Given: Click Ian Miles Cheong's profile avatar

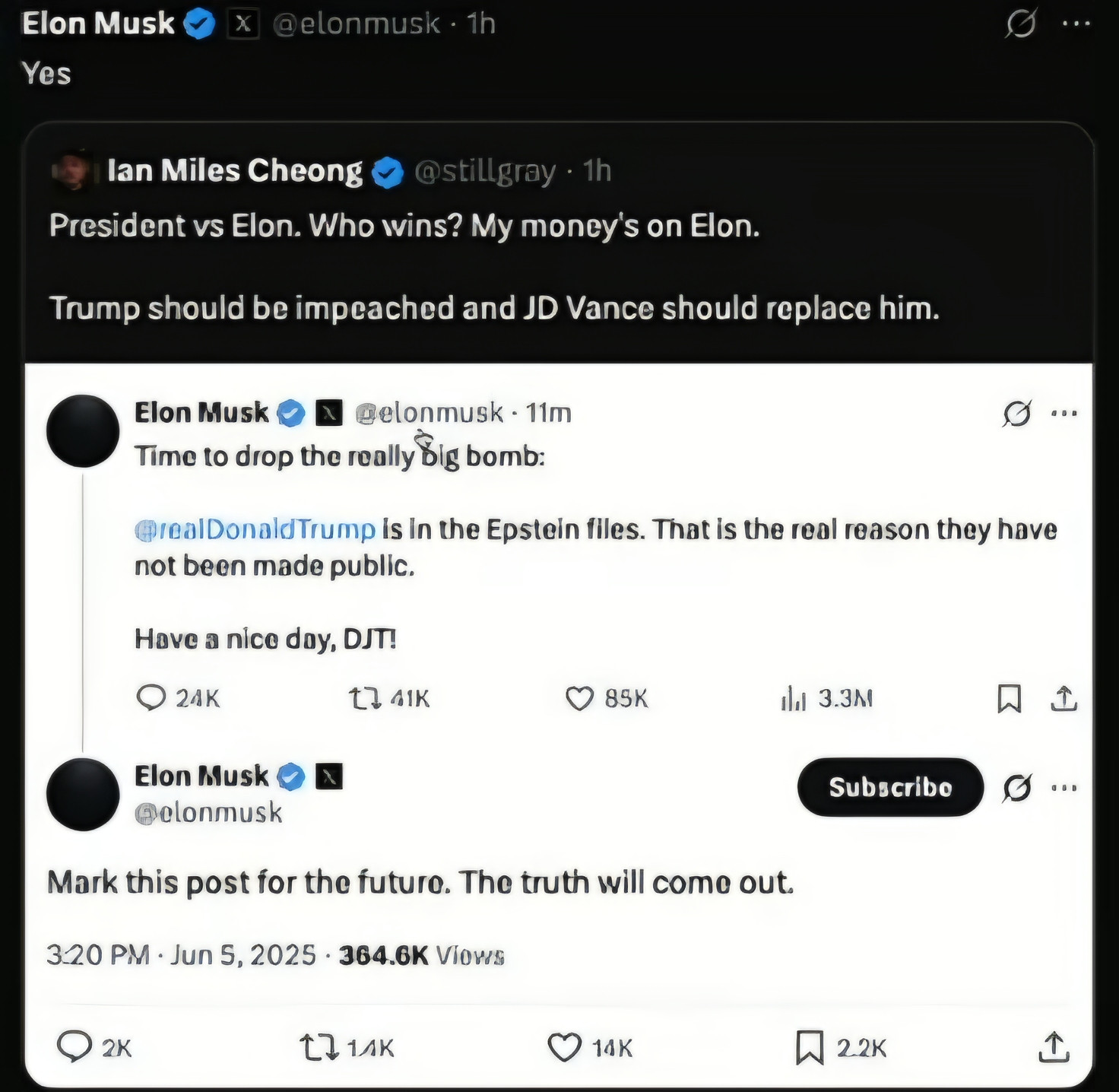Looking at the screenshot, I should click(71, 171).
